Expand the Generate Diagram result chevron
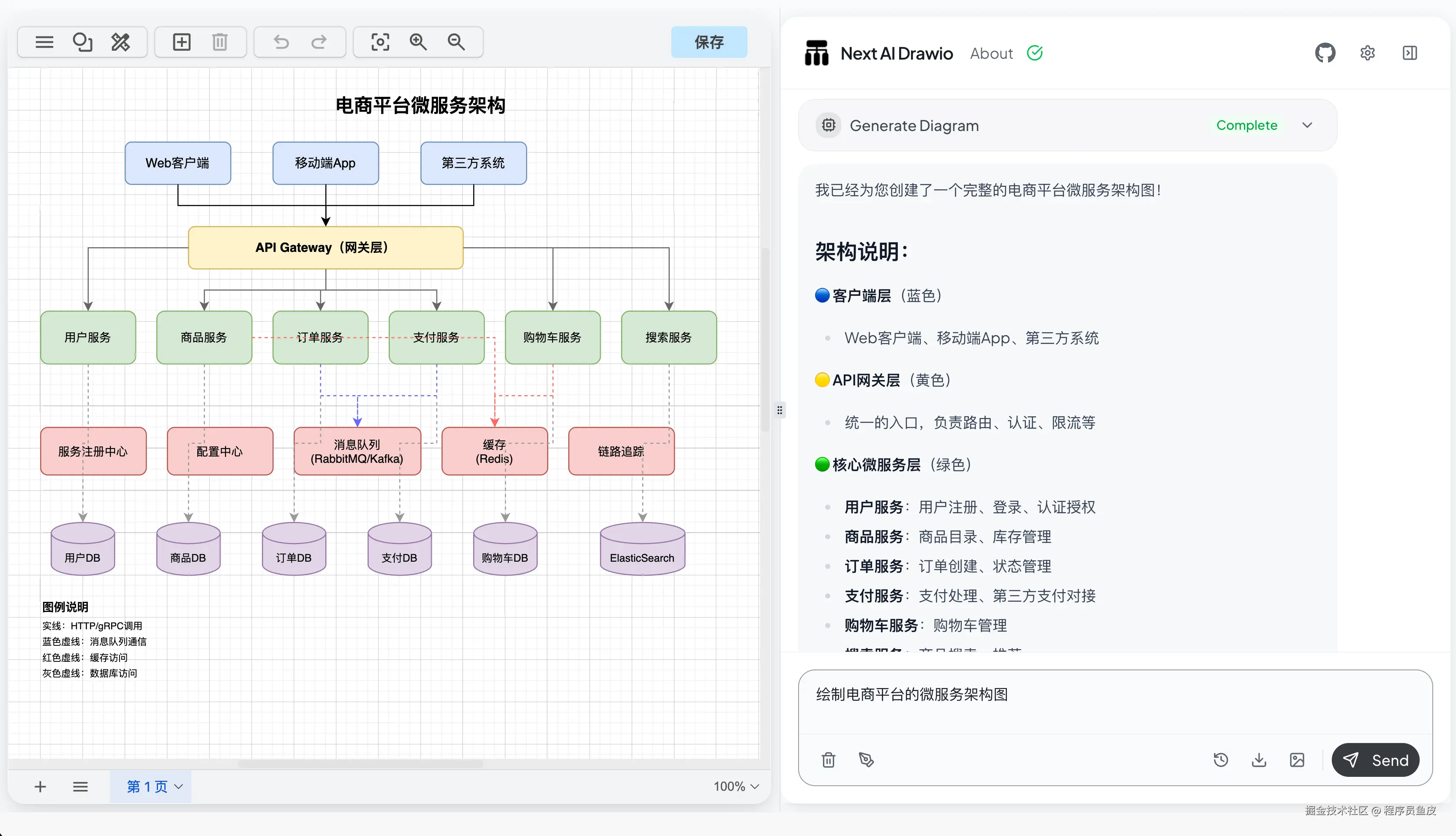 [x=1307, y=125]
